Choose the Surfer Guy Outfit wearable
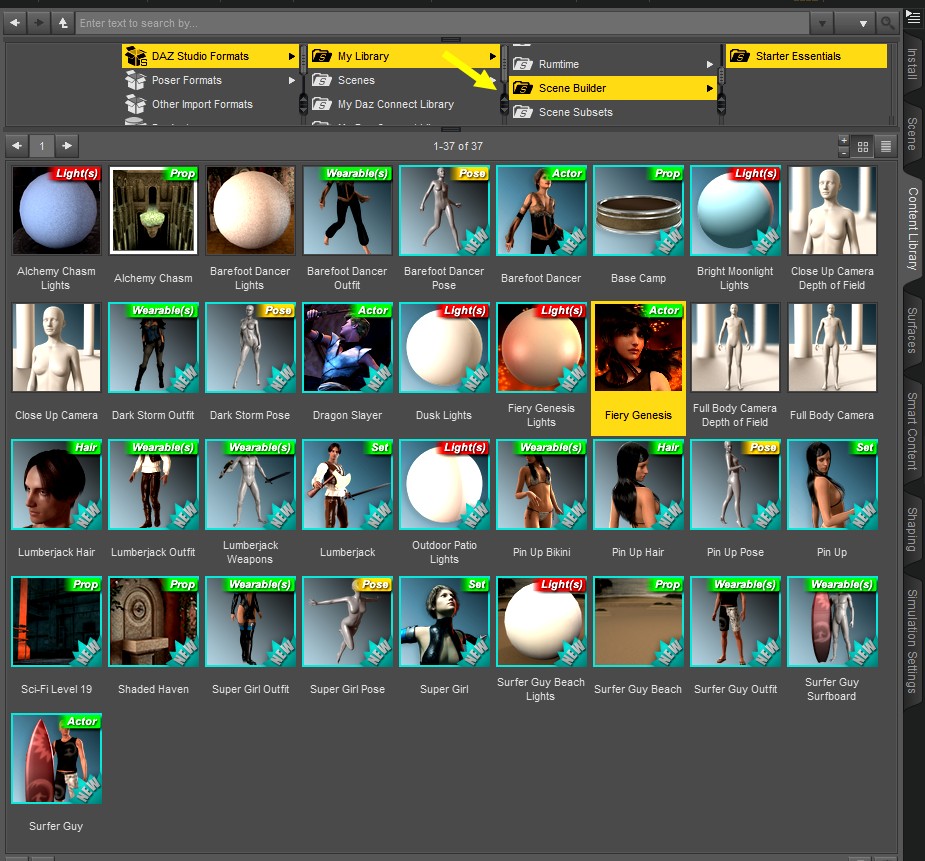The image size is (925, 861). coord(735,622)
